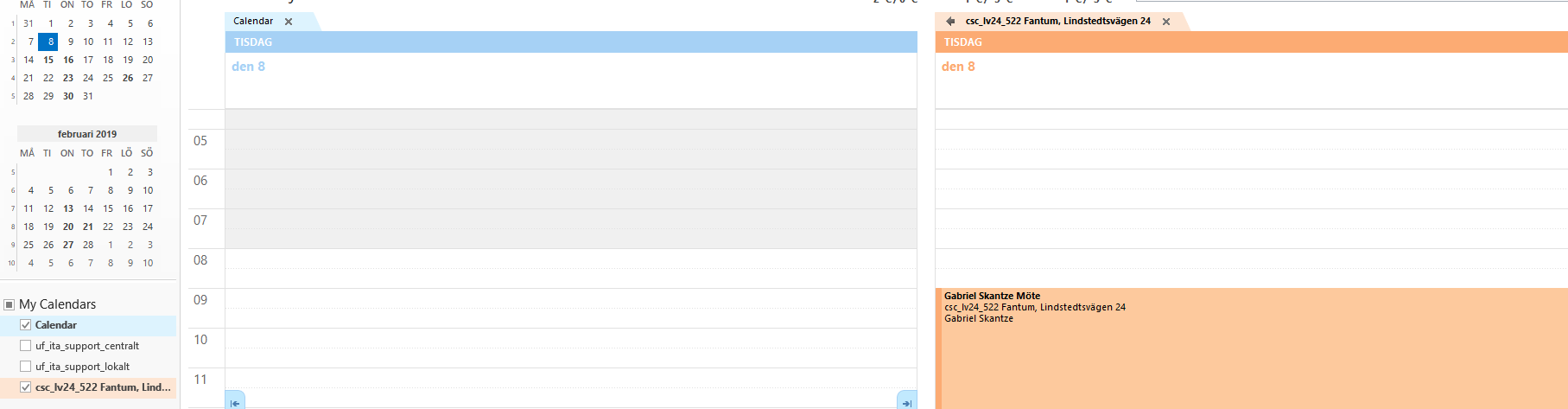The height and width of the screenshot is (409, 1568).
Task: Jump to next appointment arrow
Action: [x=906, y=402]
